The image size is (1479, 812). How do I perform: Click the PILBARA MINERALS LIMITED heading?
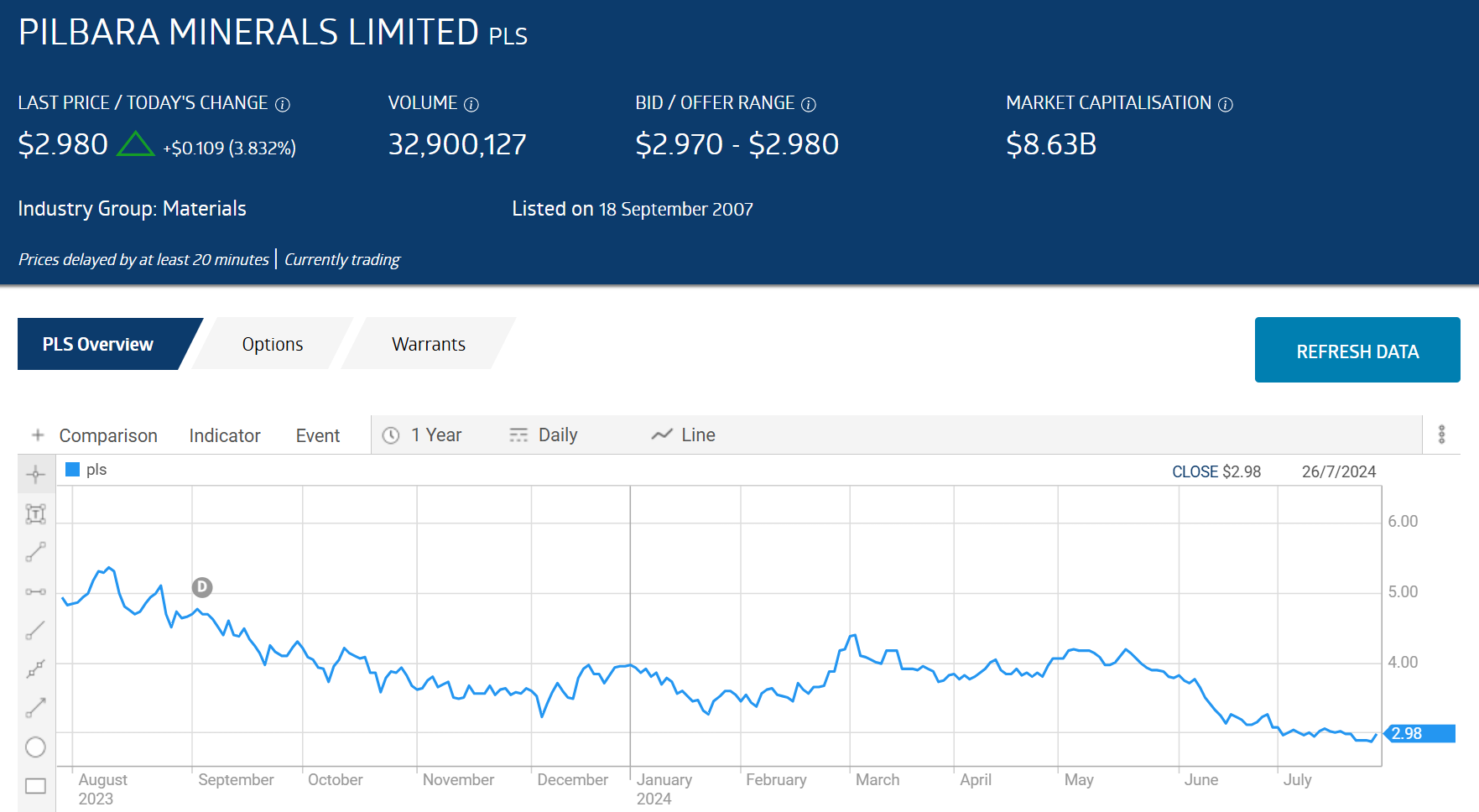click(x=248, y=32)
